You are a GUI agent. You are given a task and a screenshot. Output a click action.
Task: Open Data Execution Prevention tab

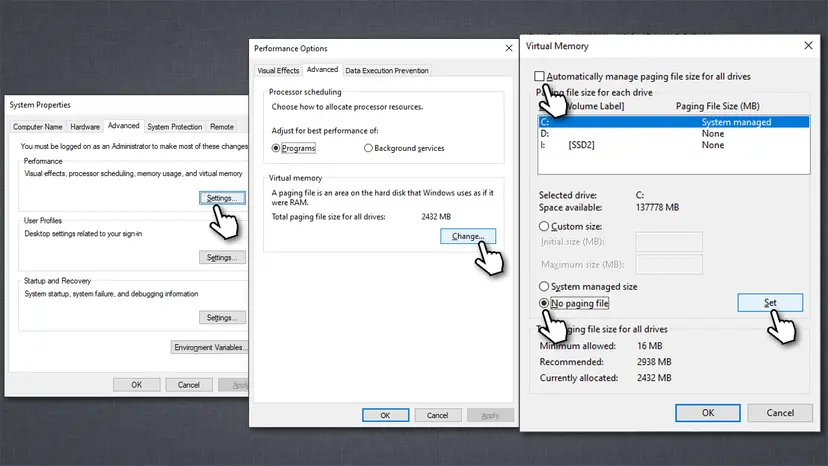coord(387,70)
